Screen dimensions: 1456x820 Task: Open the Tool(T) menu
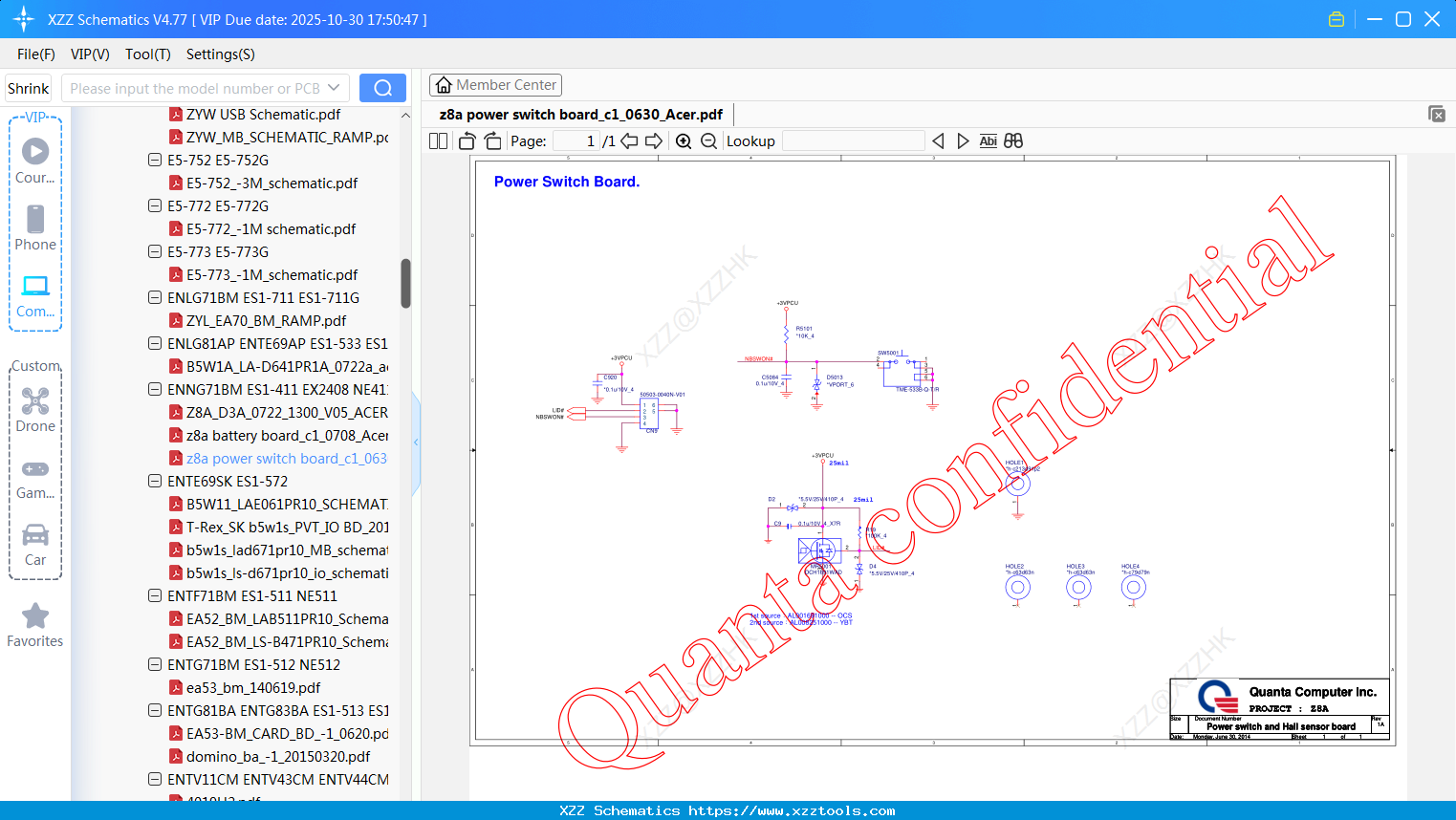[x=148, y=54]
